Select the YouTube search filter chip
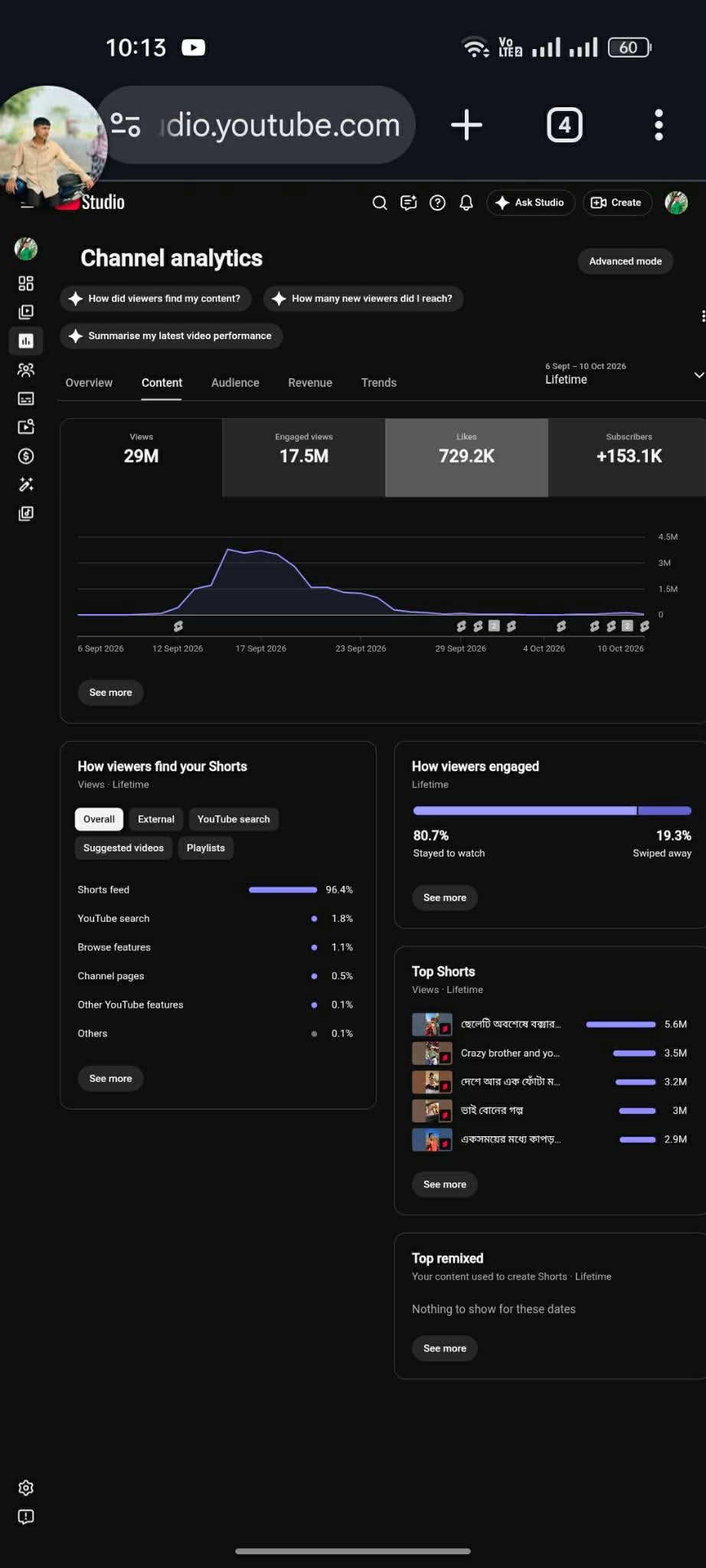Viewport: 706px width, 1568px height. click(x=234, y=819)
